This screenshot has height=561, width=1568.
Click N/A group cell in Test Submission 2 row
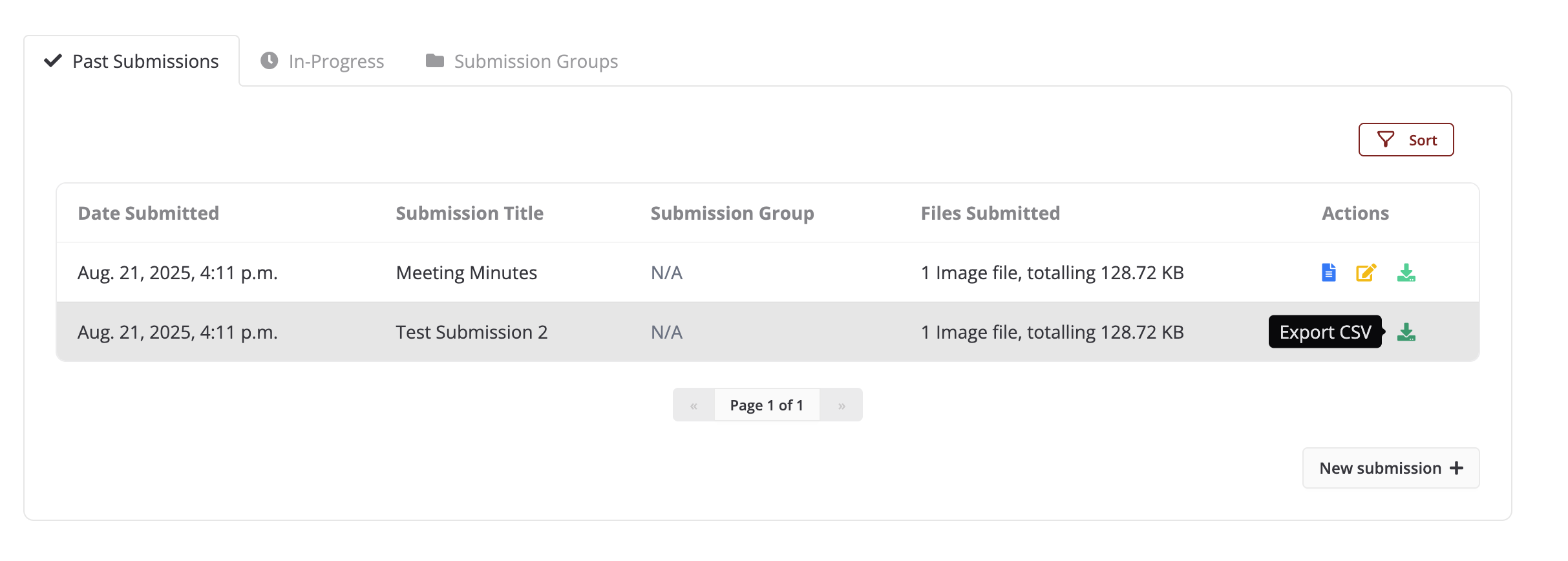(x=666, y=332)
